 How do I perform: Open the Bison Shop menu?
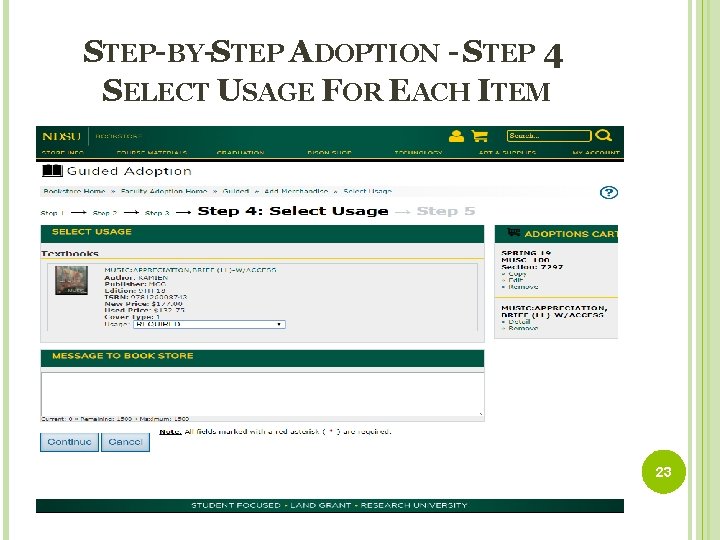click(x=329, y=152)
